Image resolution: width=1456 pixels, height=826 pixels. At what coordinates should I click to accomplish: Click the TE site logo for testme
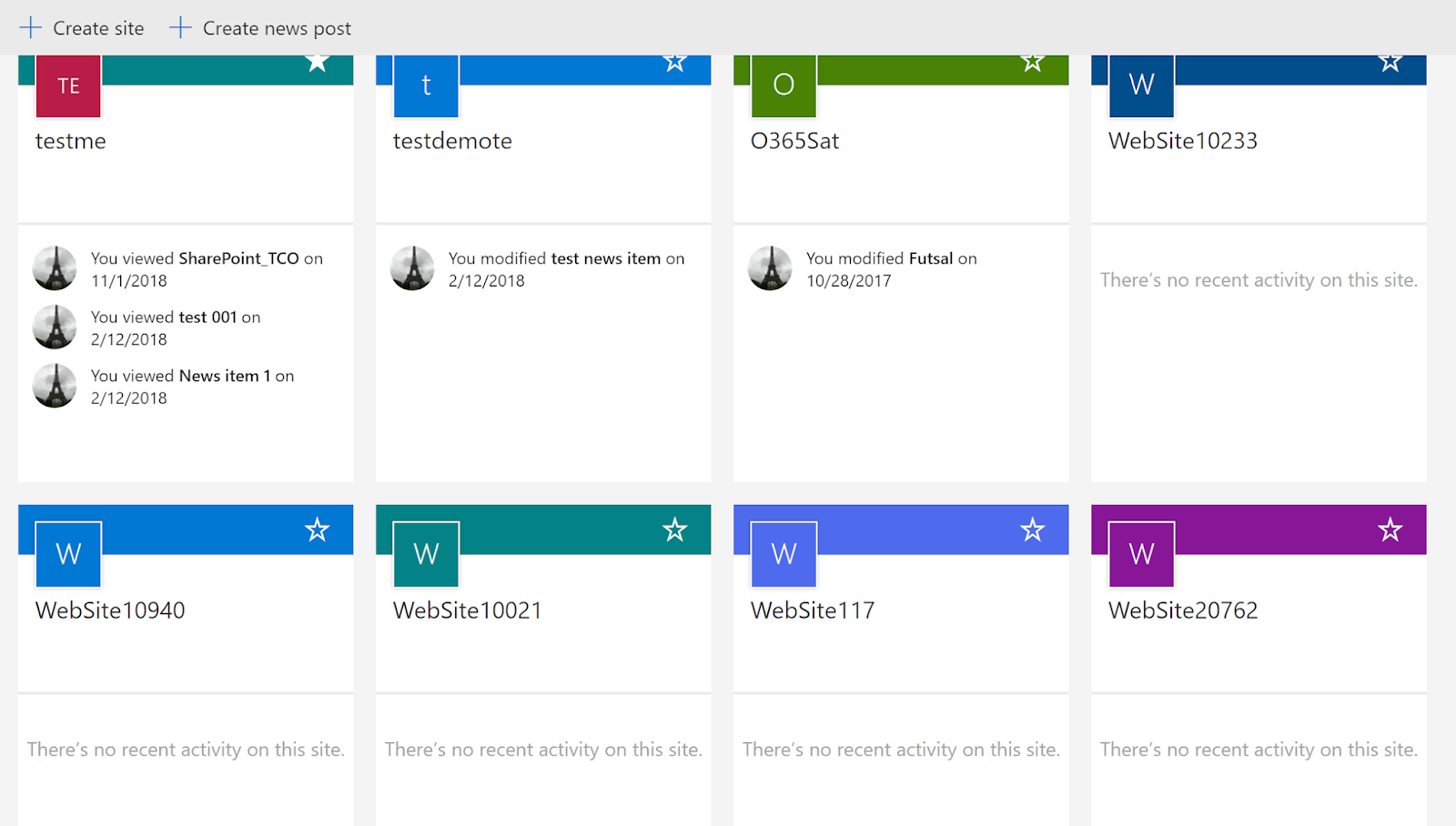click(66, 86)
